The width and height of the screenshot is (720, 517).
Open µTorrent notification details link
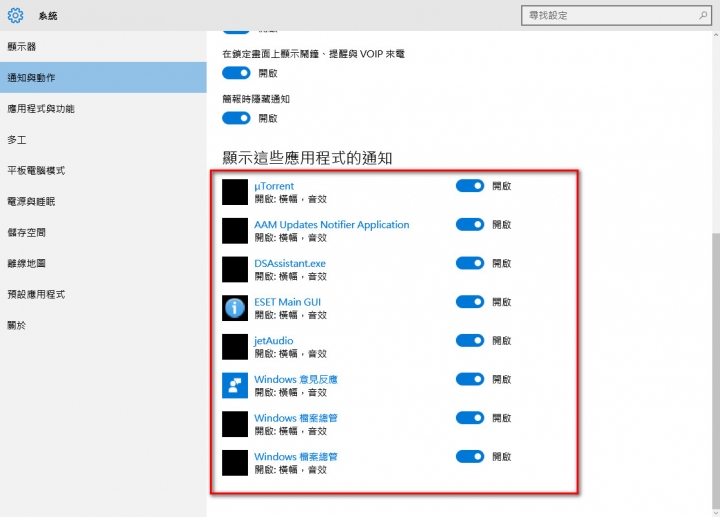274,186
